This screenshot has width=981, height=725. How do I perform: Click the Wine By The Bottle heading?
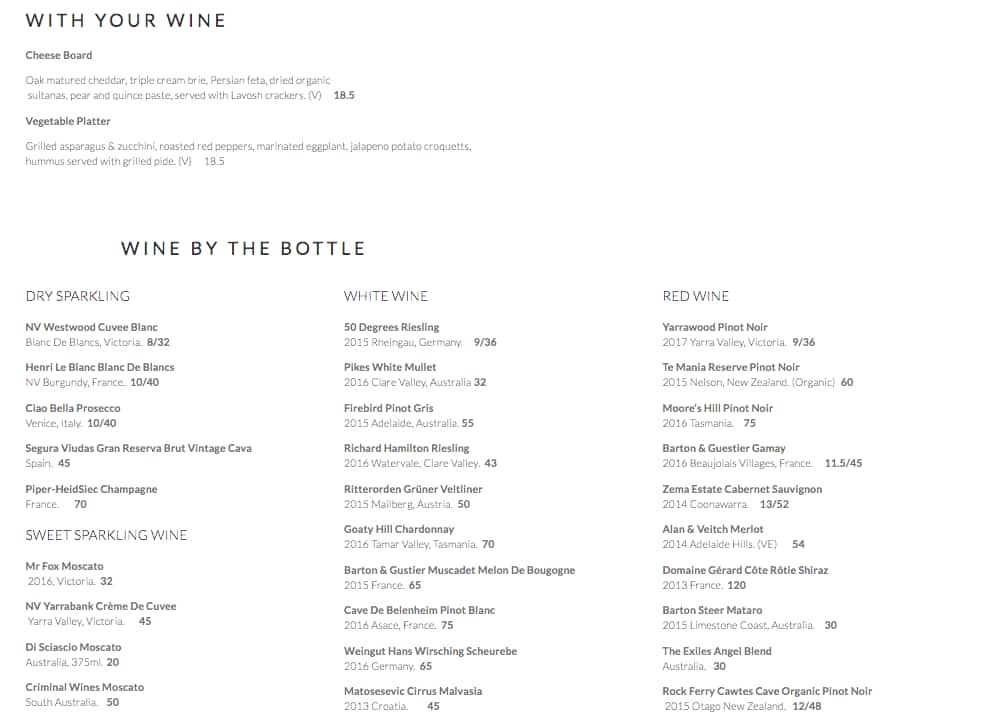243,248
